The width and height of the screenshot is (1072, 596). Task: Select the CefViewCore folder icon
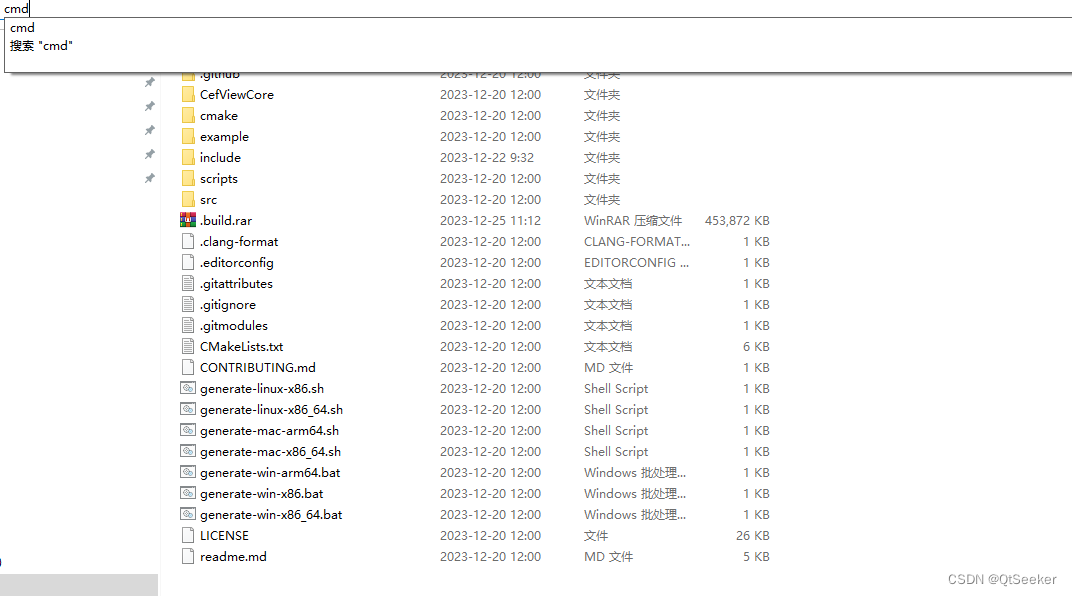(188, 94)
